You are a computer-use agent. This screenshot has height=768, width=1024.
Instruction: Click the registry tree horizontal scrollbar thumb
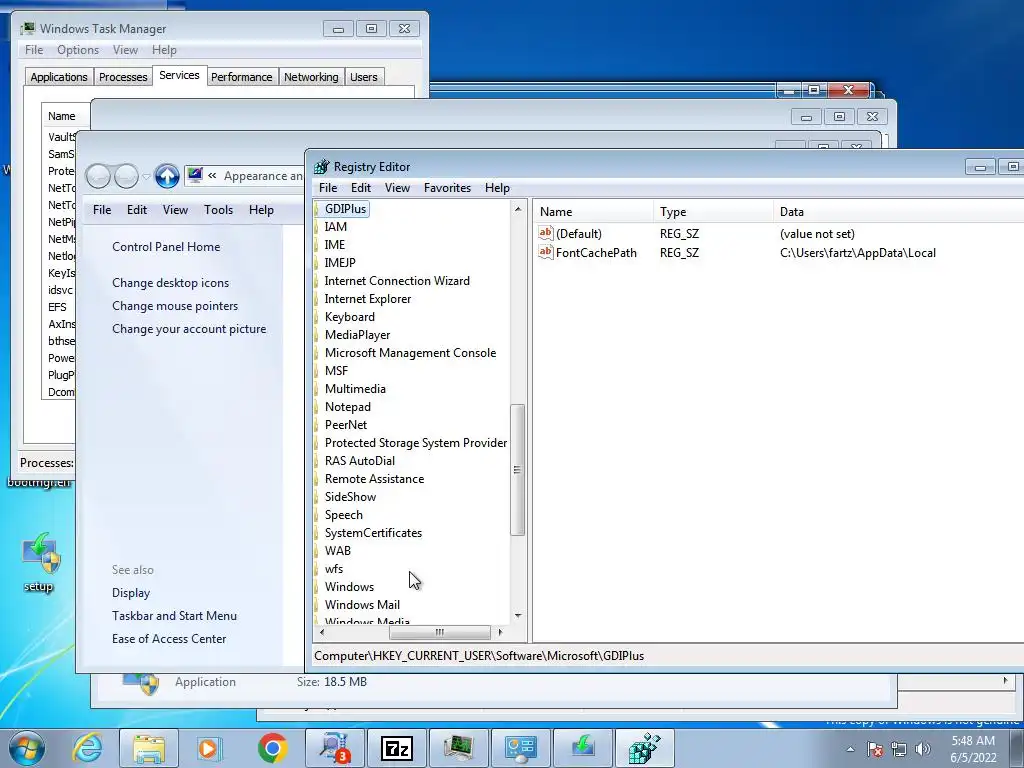tap(440, 632)
